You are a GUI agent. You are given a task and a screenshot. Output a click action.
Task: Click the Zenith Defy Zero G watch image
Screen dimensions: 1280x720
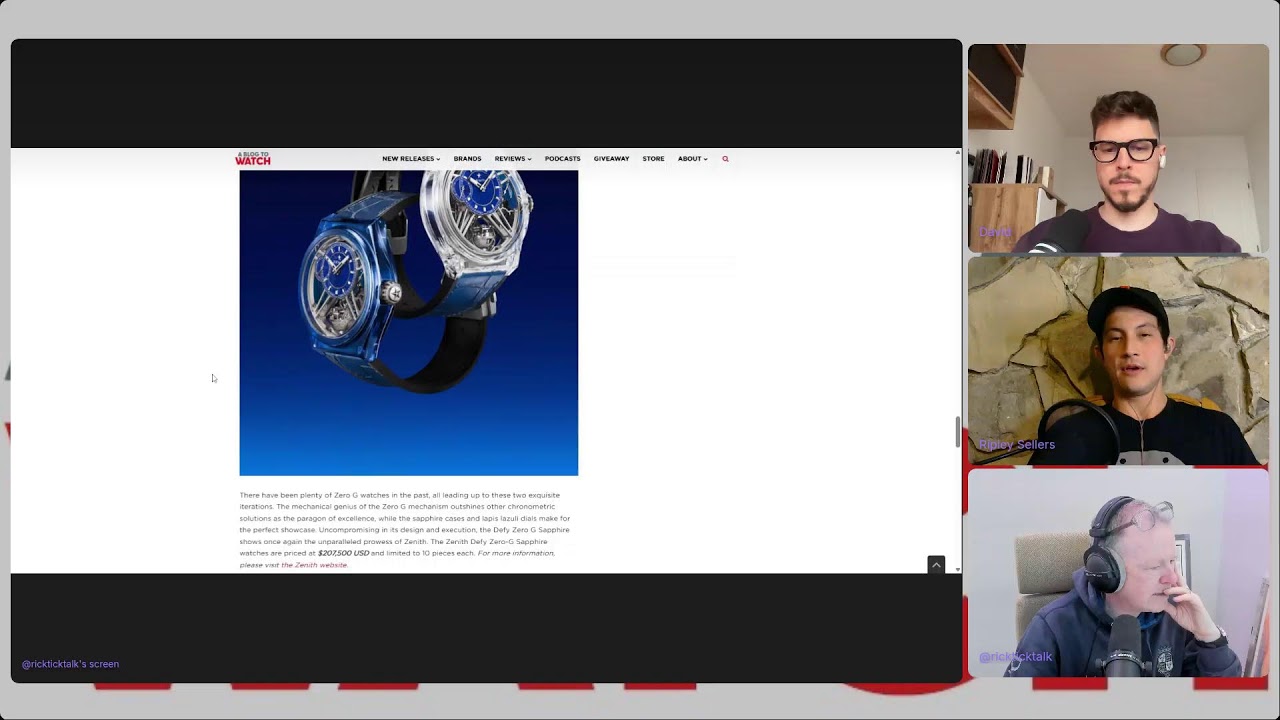409,323
